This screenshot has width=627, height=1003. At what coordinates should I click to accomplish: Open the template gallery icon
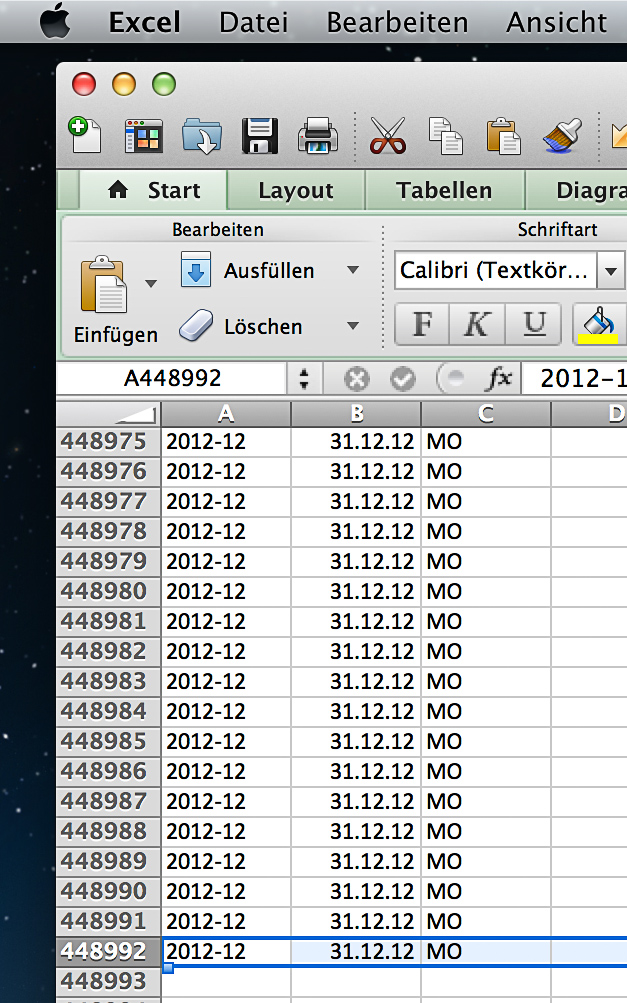pyautogui.click(x=143, y=135)
